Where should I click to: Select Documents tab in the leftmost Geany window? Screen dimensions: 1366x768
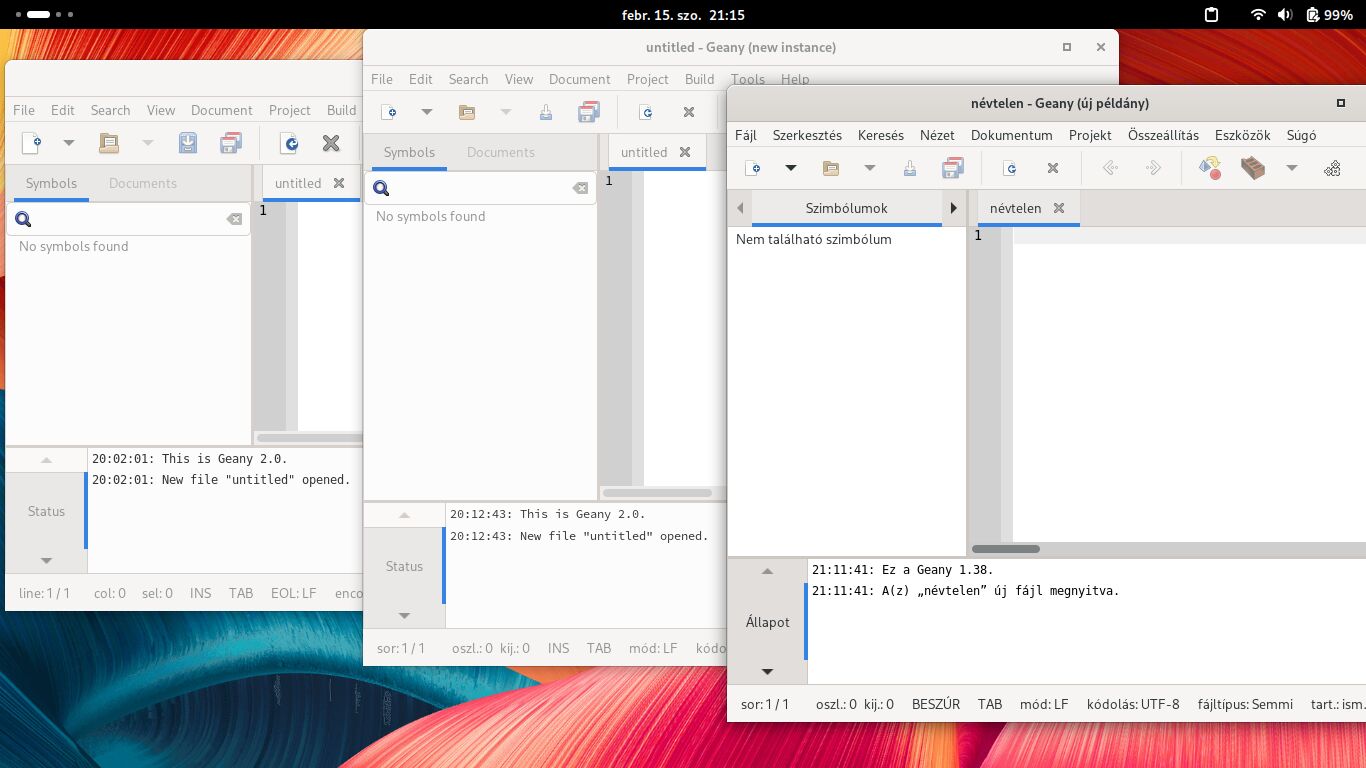142,183
